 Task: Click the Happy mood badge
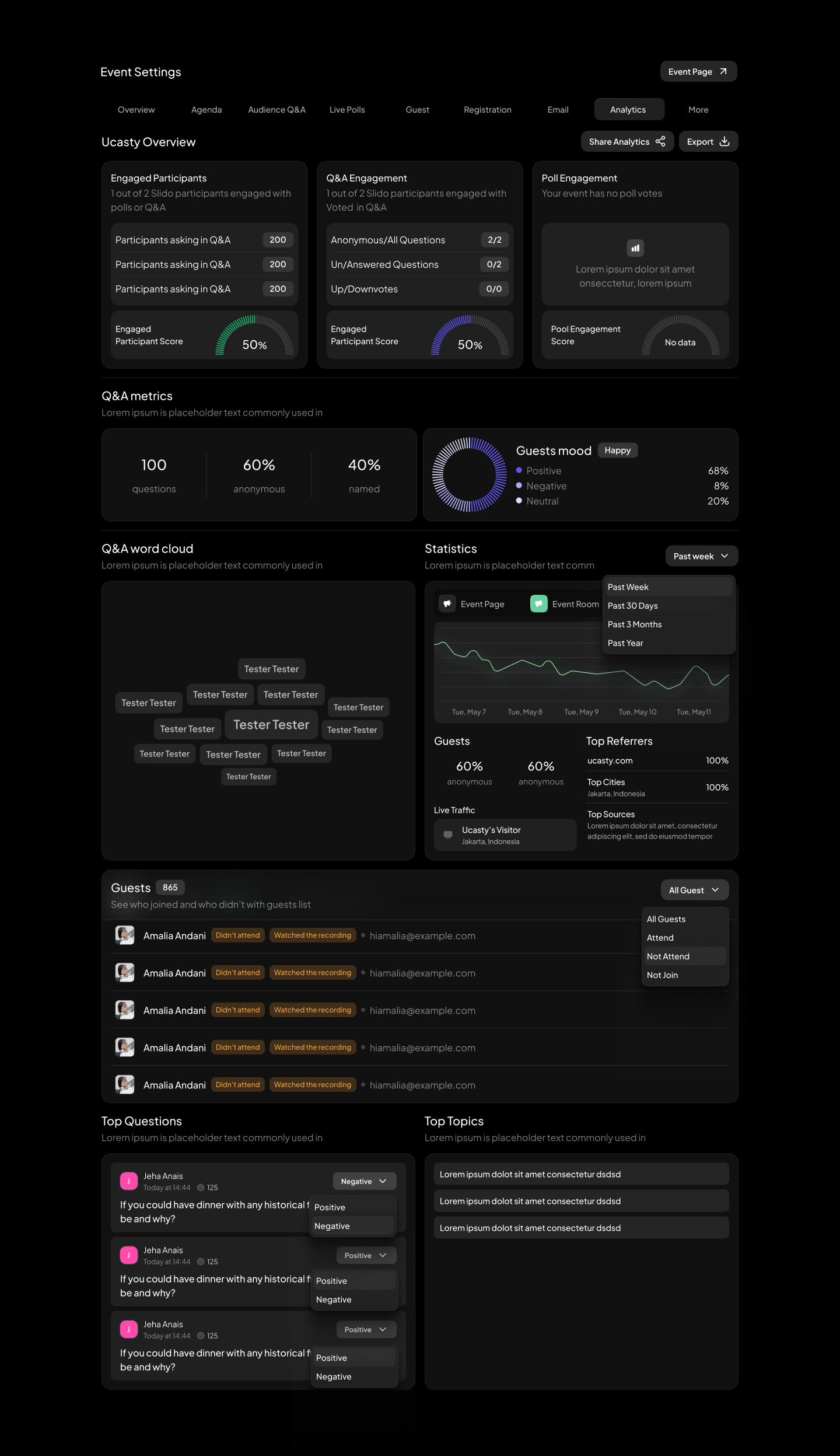point(618,450)
